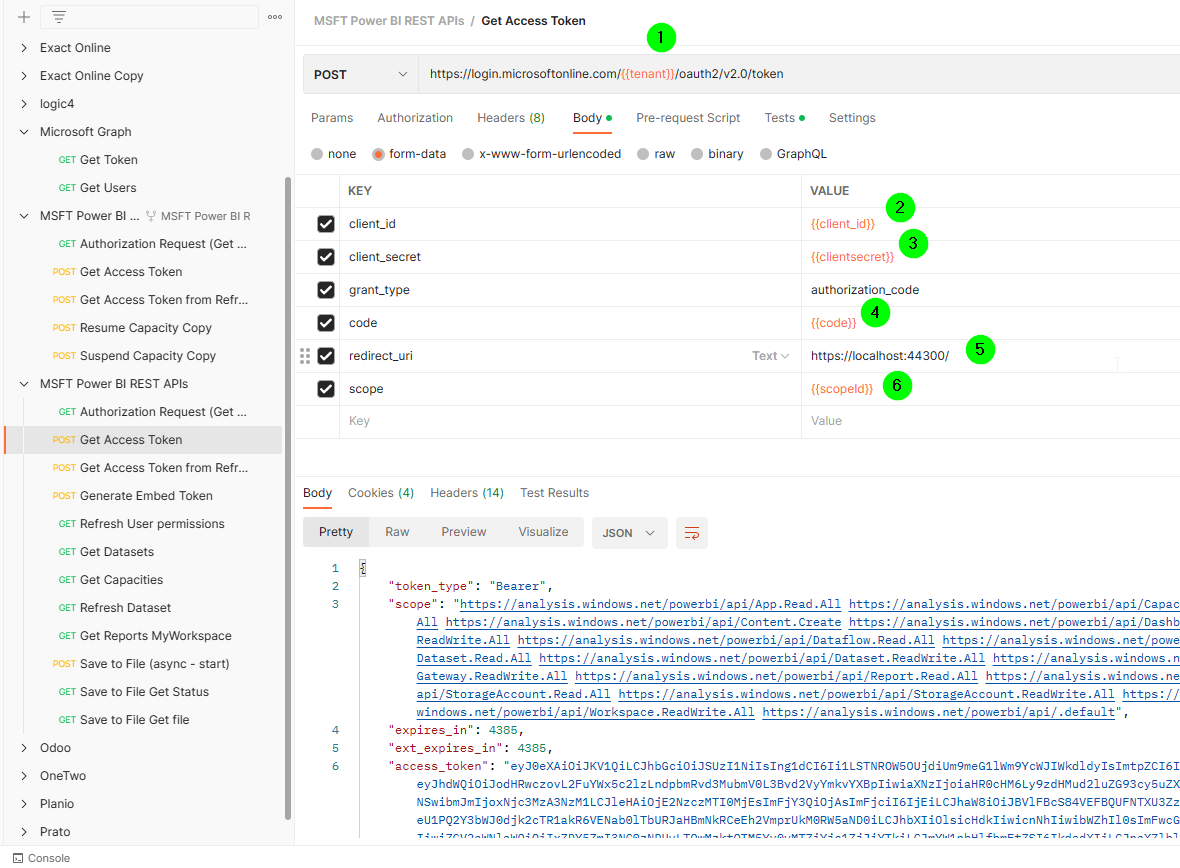The width and height of the screenshot is (1180, 868).
Task: Open the Headers (8) request tab
Action: [511, 118]
